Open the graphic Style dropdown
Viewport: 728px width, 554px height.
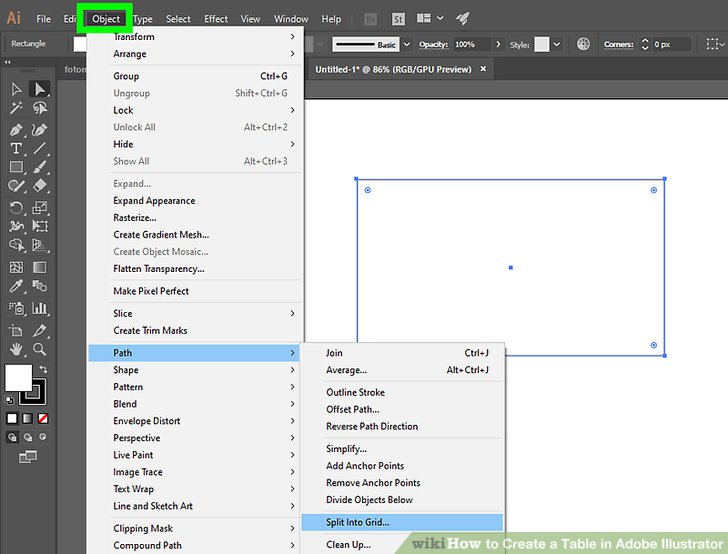(558, 45)
